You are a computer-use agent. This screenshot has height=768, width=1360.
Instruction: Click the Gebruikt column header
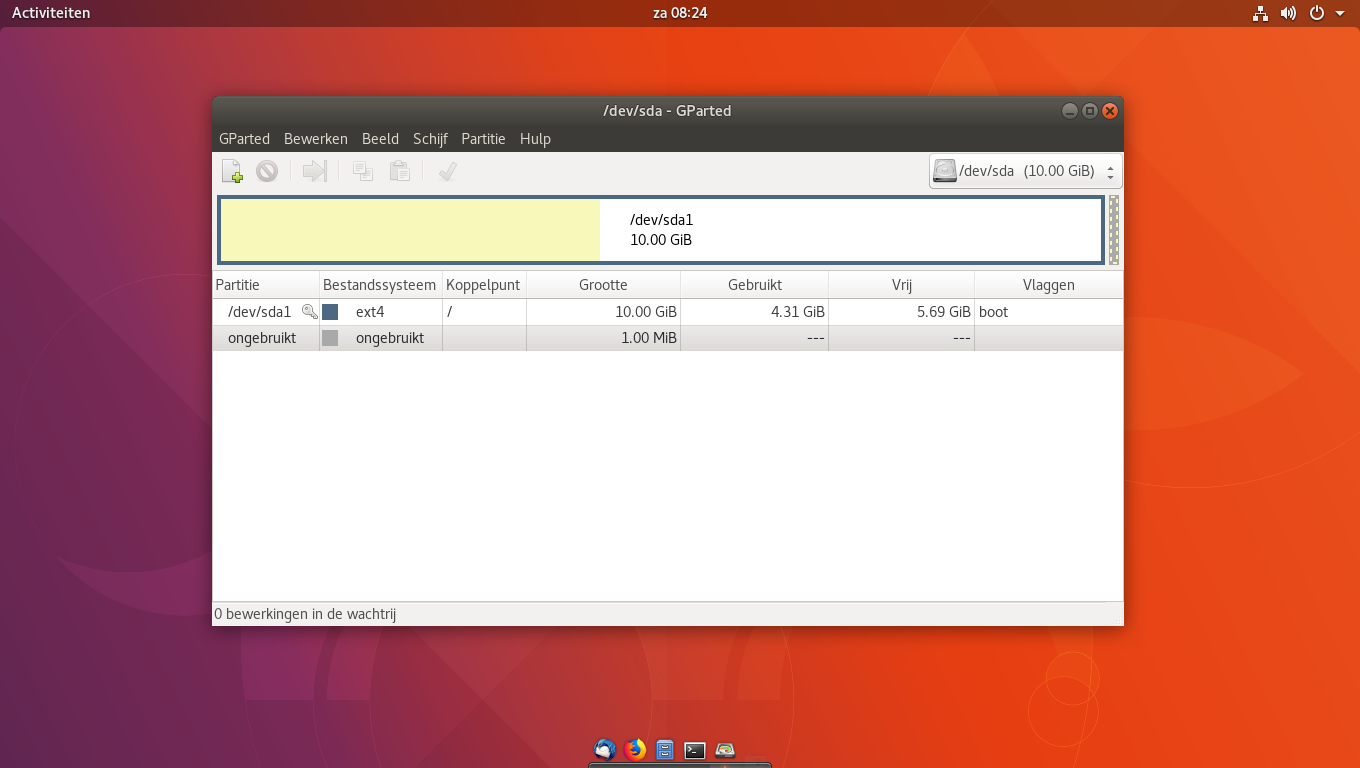coord(754,285)
